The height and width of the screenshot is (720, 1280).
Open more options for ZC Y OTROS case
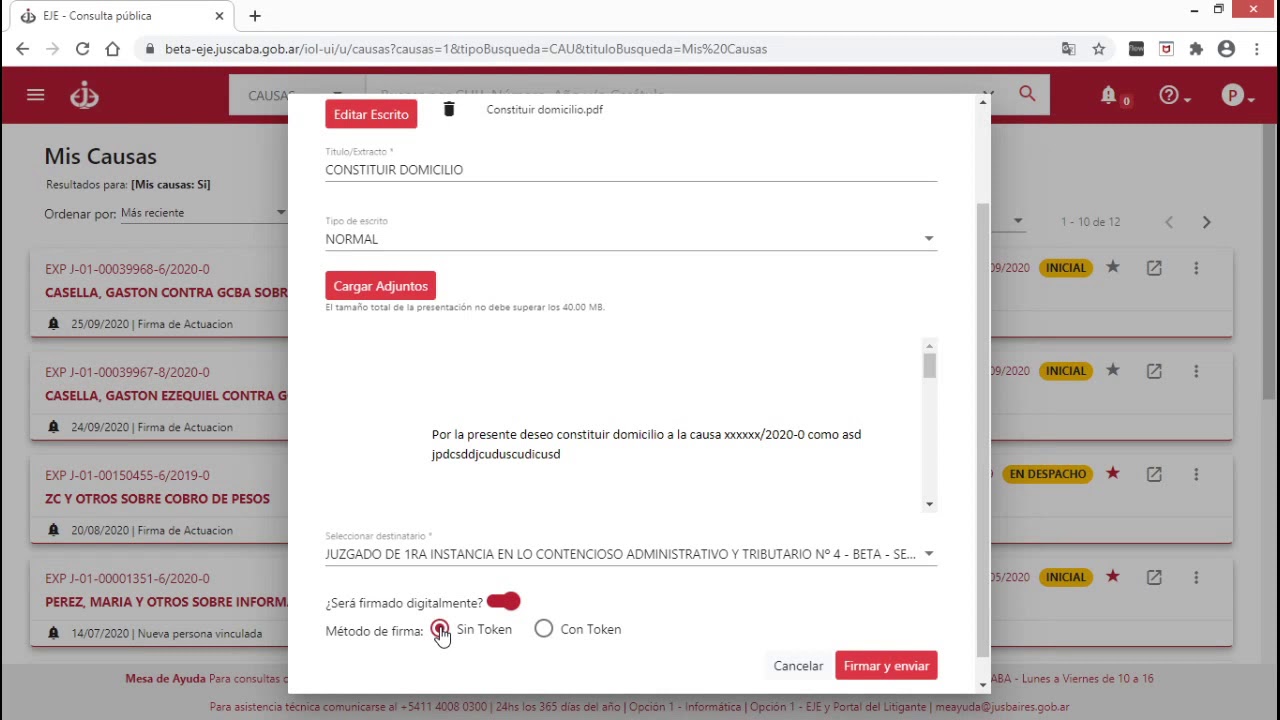click(1196, 474)
